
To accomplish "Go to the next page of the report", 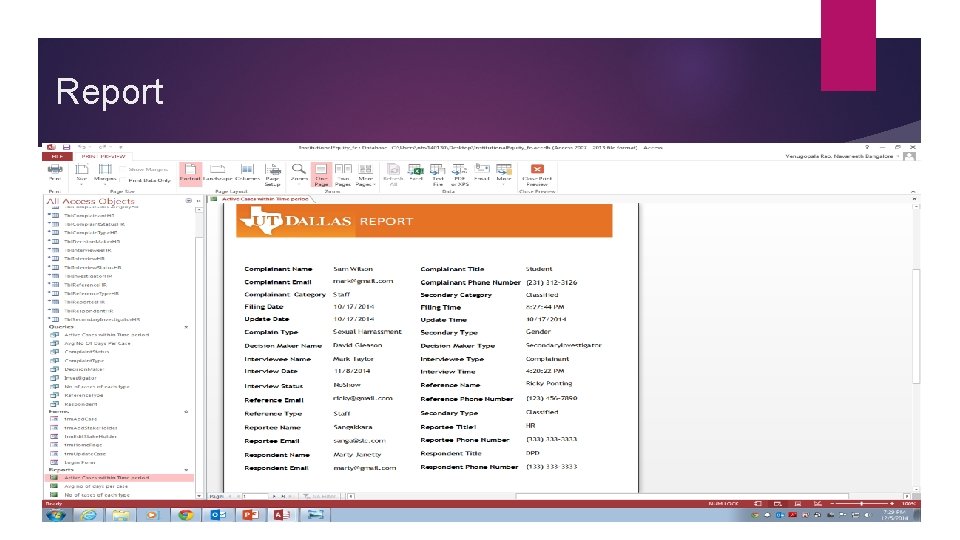I will coord(275,496).
